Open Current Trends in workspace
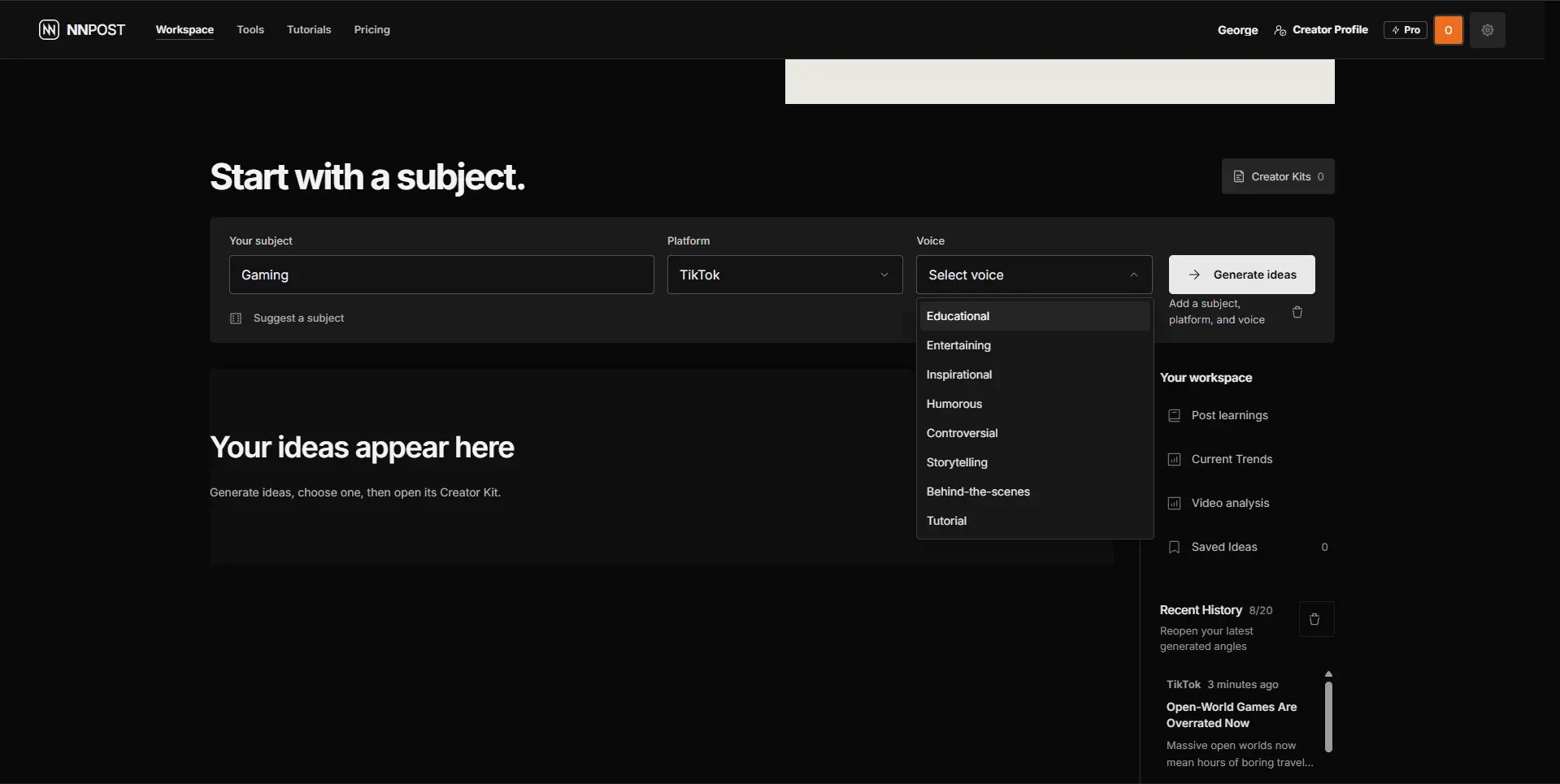The width and height of the screenshot is (1560, 784). pyautogui.click(x=1247, y=459)
